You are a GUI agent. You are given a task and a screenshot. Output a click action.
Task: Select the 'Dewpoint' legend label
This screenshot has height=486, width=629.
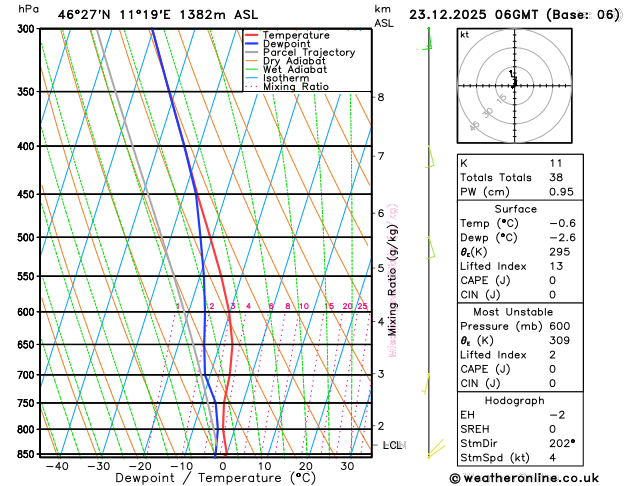(x=286, y=44)
